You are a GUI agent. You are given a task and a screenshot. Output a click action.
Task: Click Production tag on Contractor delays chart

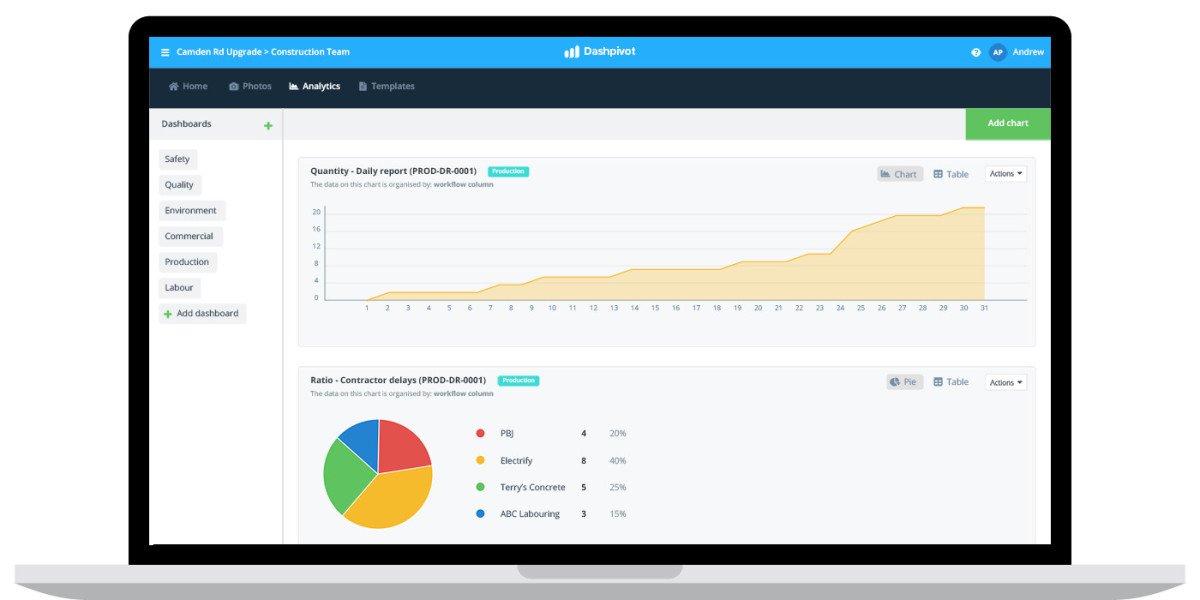[518, 381]
